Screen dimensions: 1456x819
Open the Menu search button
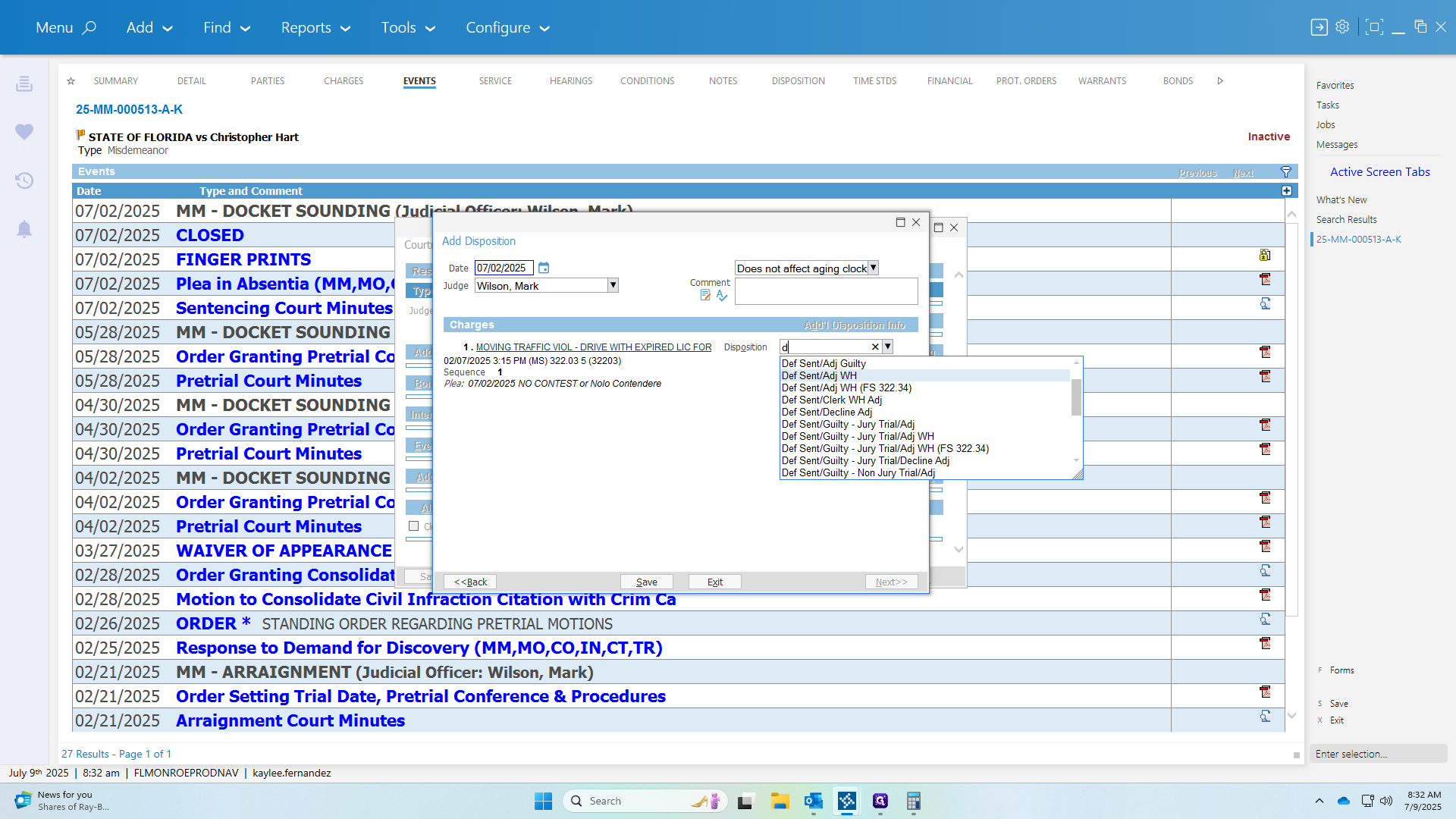point(66,27)
